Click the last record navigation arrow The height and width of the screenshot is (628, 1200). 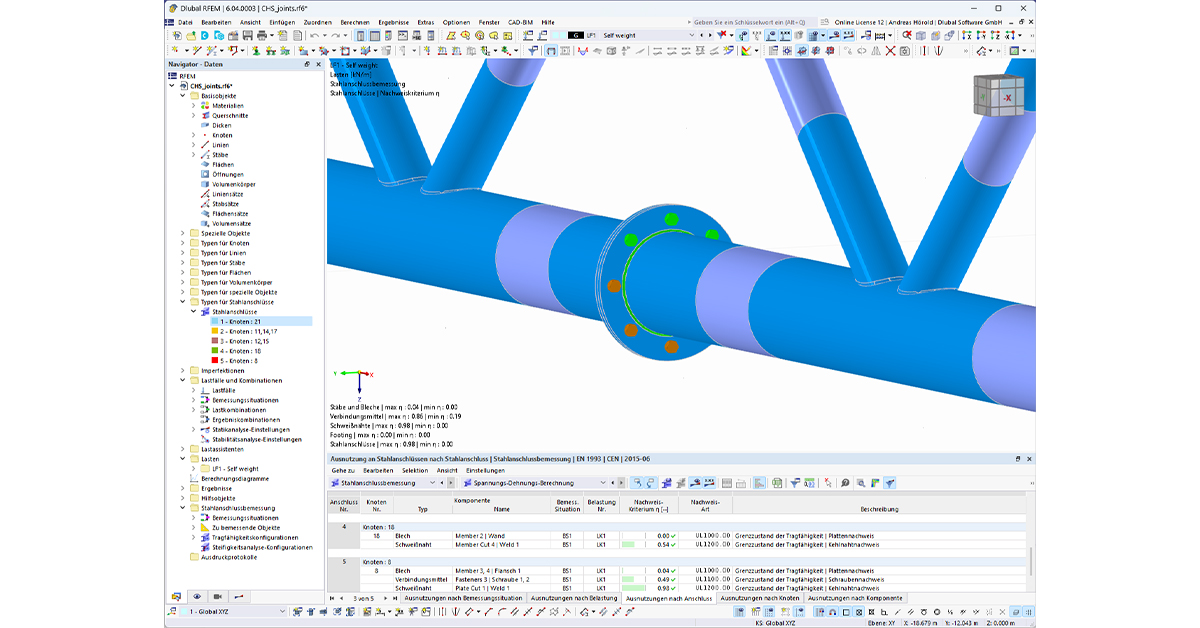pos(395,598)
